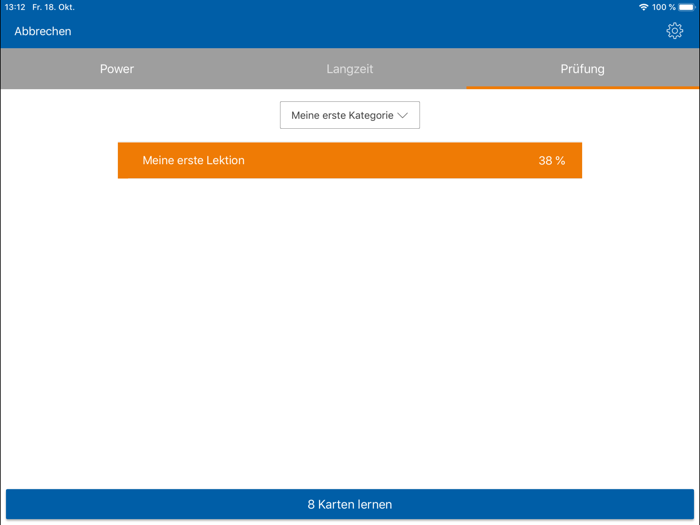Select the Meine erste Lektion row

[x=350, y=160]
